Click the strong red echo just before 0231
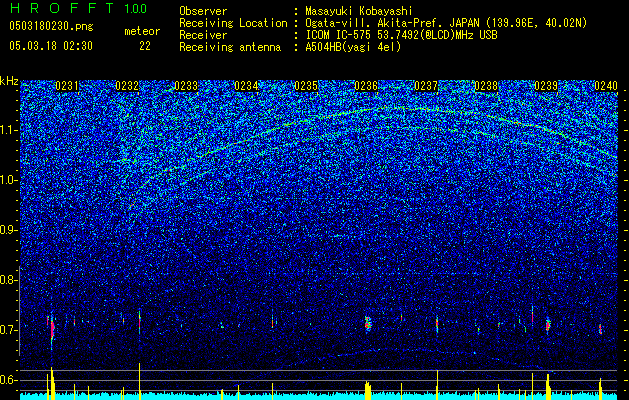629x400 pixels. click(x=52, y=330)
